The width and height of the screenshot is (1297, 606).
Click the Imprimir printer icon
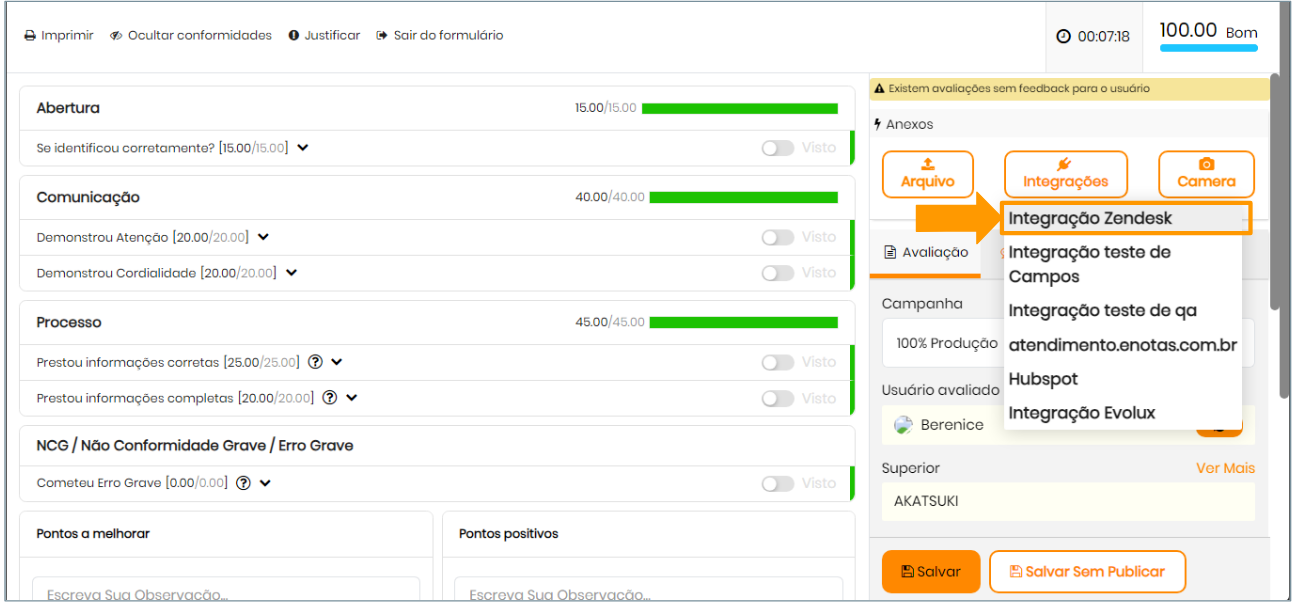30,36
